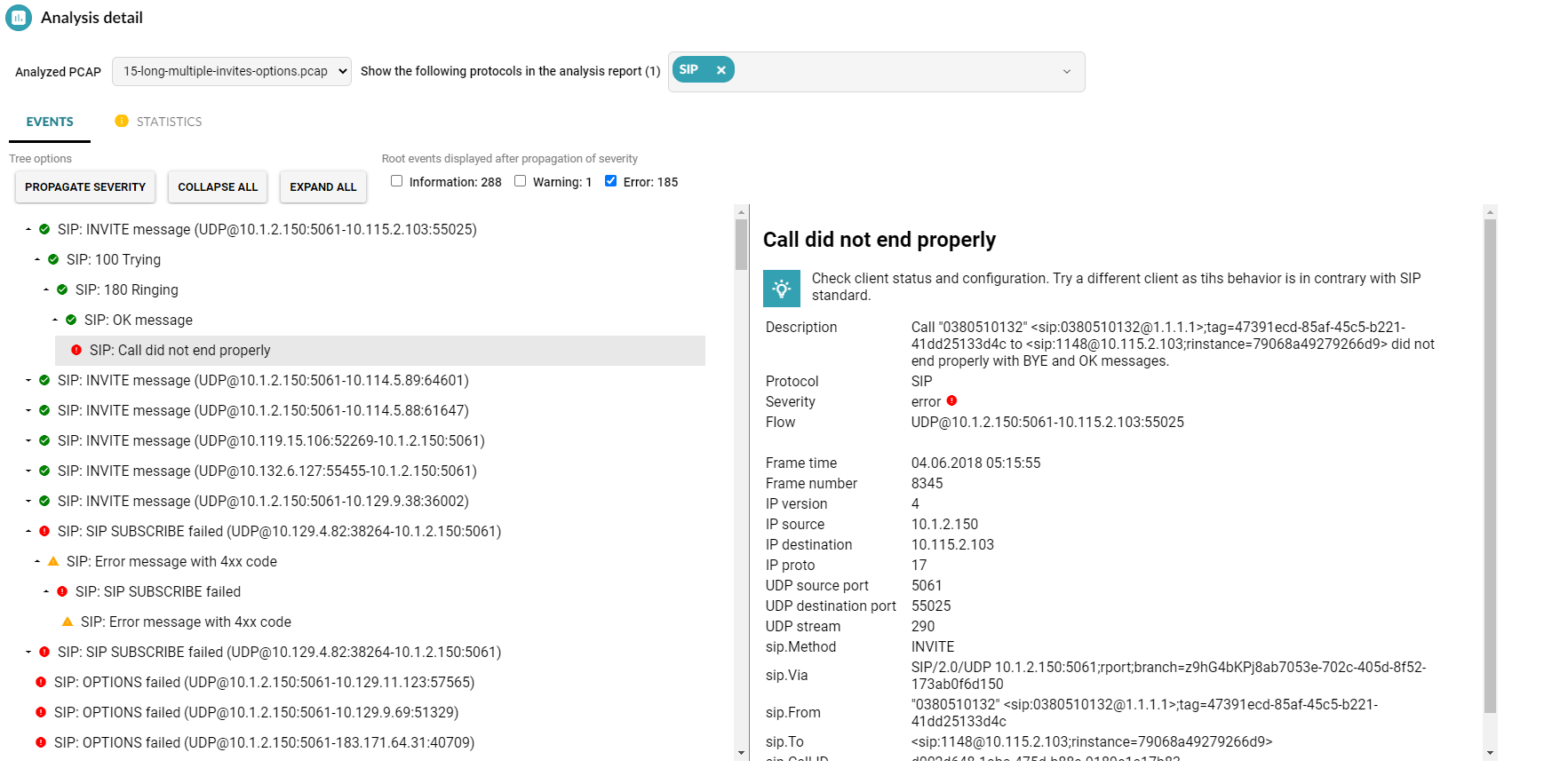This screenshot has width=1552, height=784.
Task: Collapse the SIP: OK message tree node
Action: click(55, 321)
